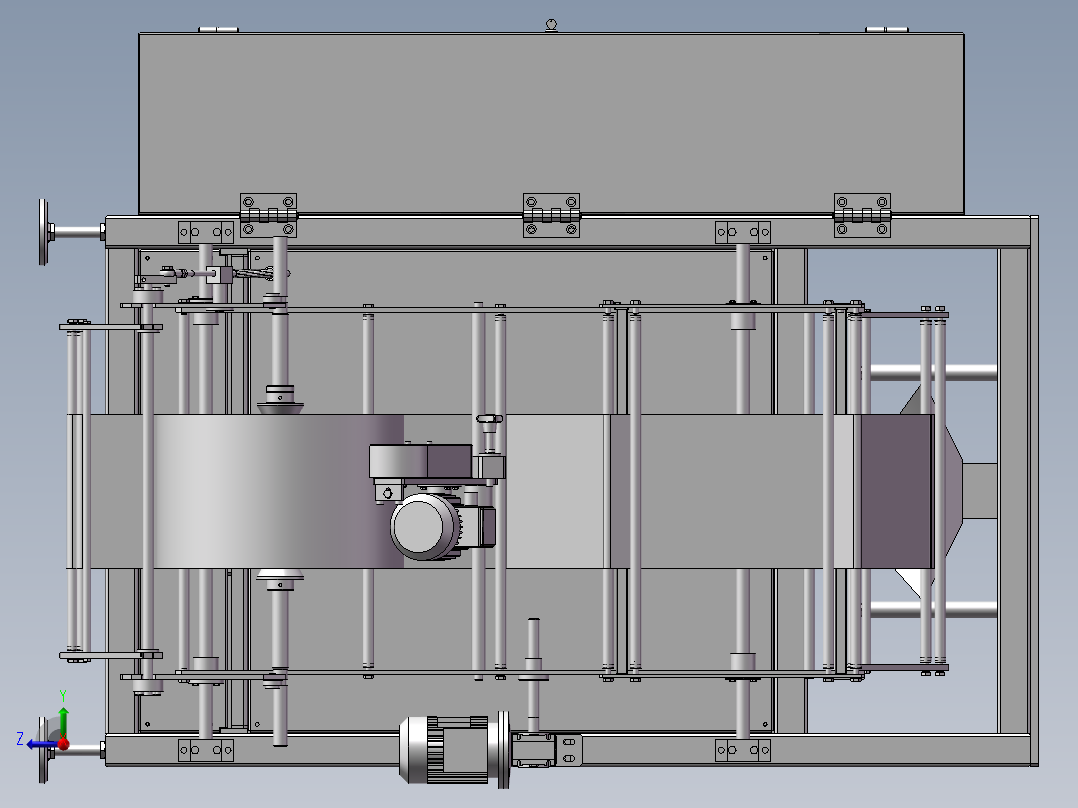Select the top-right four-hole mounting bracket
The image size is (1078, 808).
tap(742, 232)
